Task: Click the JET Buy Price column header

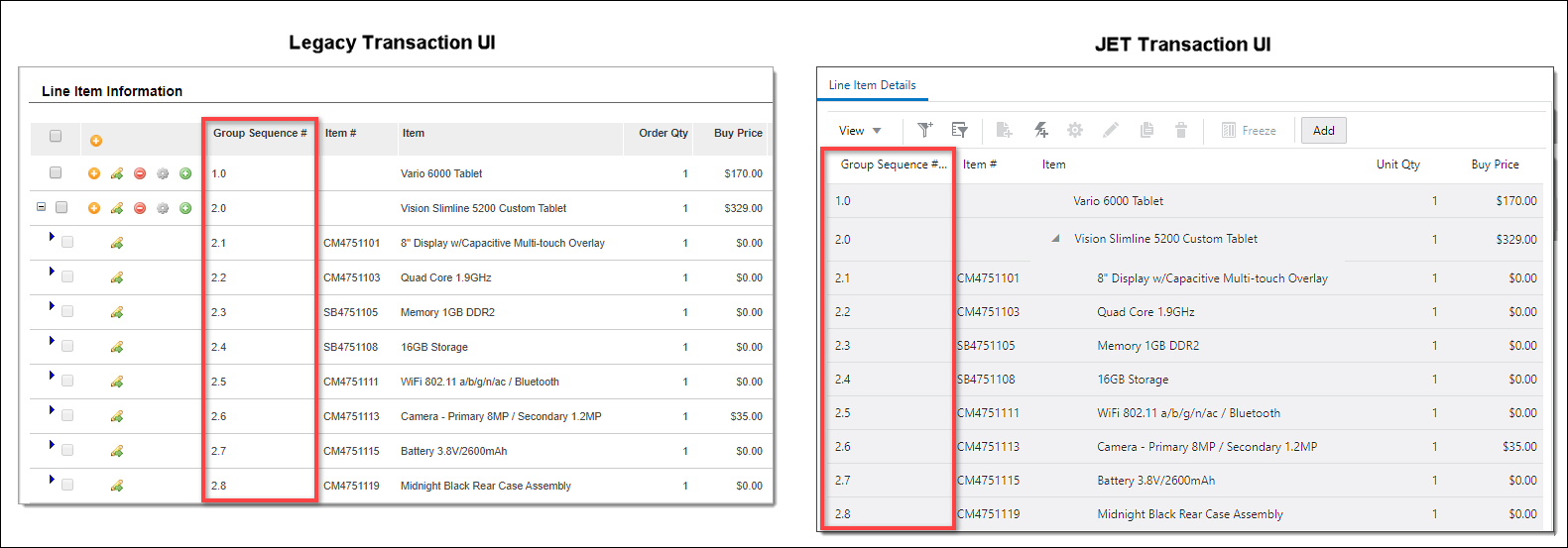Action: [1496, 164]
